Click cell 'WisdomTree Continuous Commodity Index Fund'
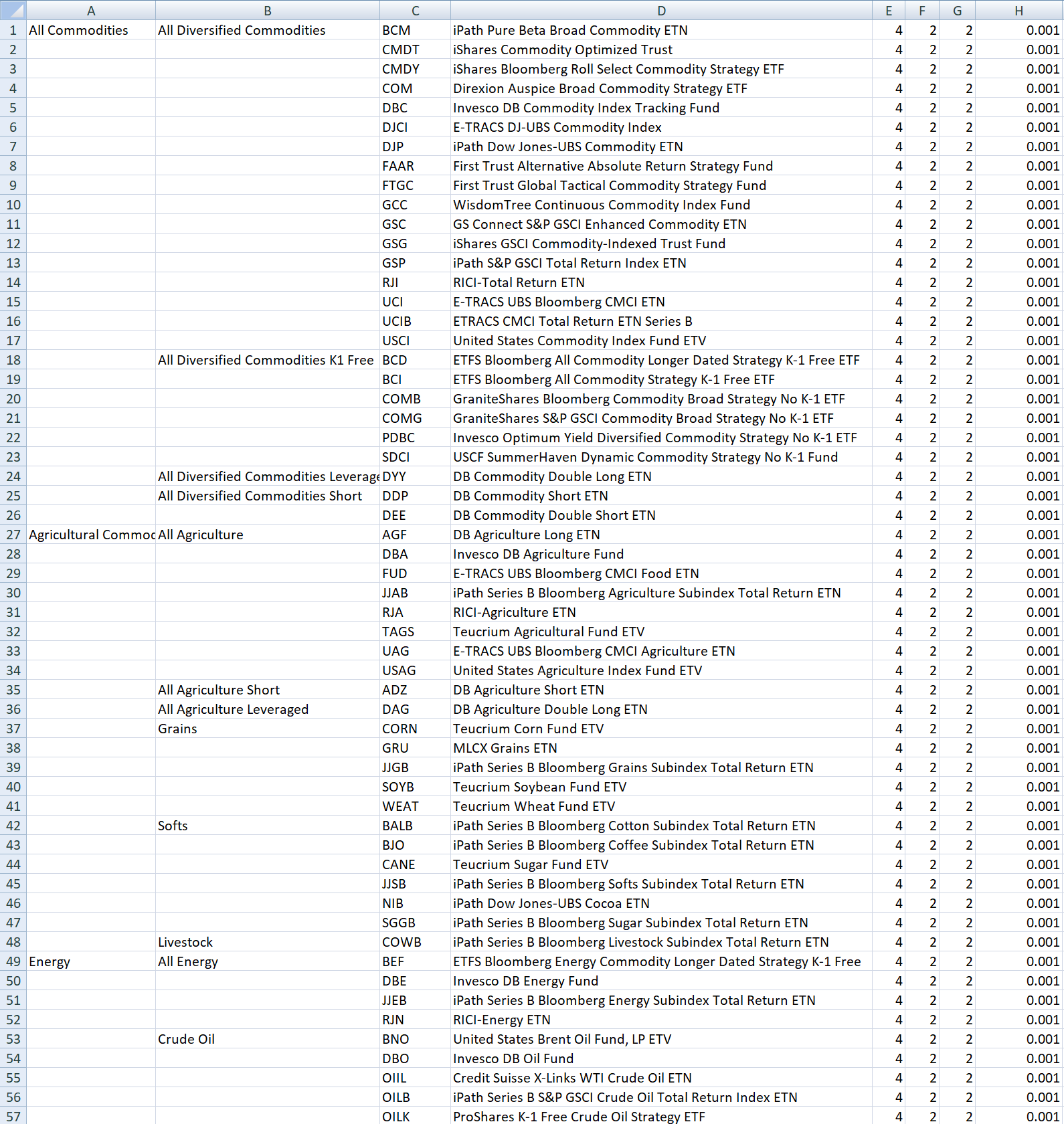 (x=661, y=205)
